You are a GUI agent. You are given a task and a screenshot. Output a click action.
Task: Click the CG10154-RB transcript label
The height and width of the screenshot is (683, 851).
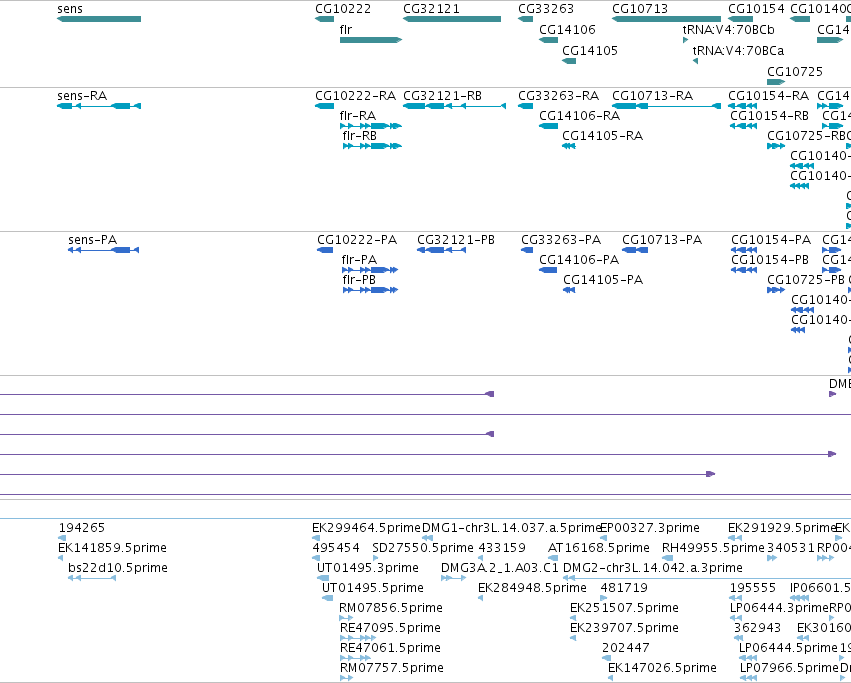click(x=769, y=116)
